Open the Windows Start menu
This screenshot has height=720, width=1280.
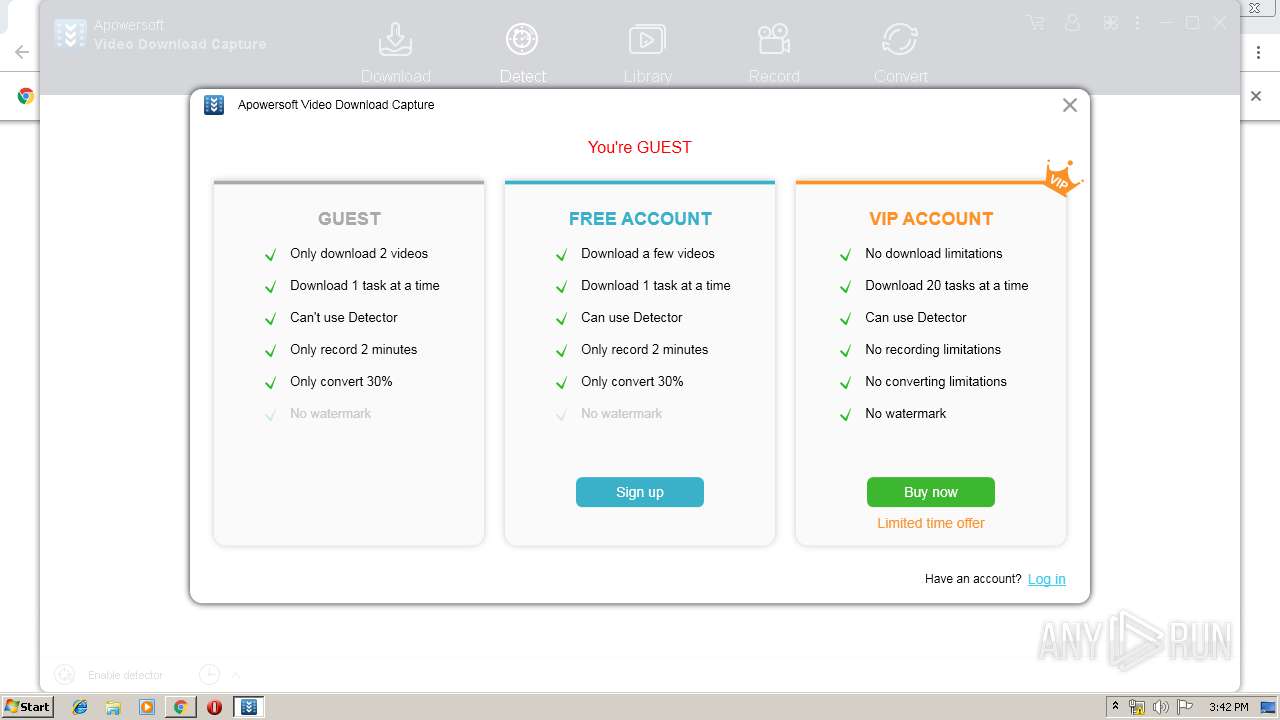(x=27, y=706)
